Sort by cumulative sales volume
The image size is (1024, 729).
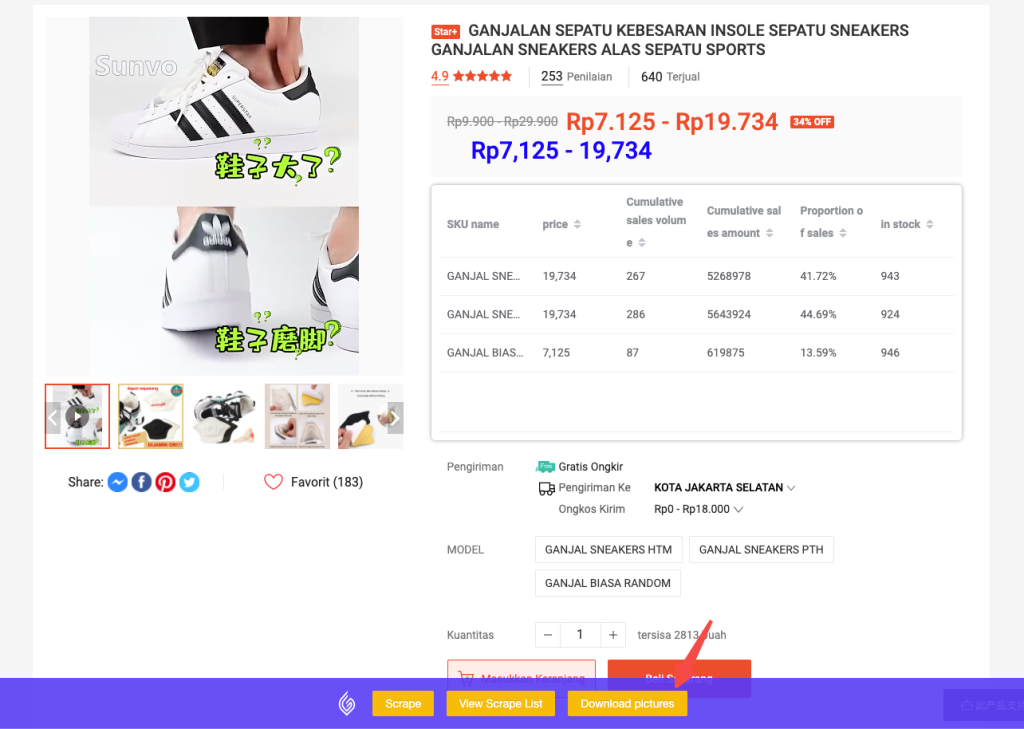(642, 242)
